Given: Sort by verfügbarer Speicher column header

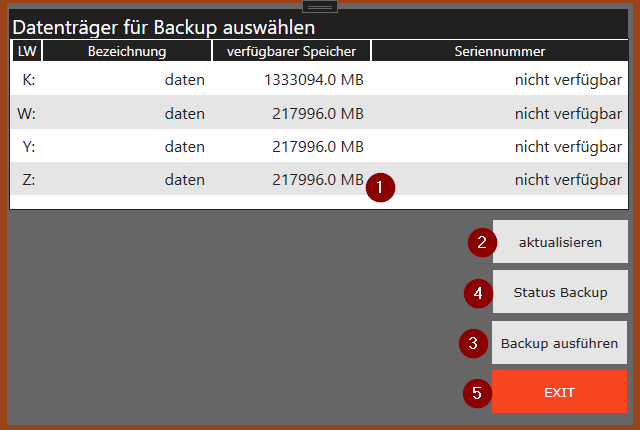Looking at the screenshot, I should [x=291, y=51].
